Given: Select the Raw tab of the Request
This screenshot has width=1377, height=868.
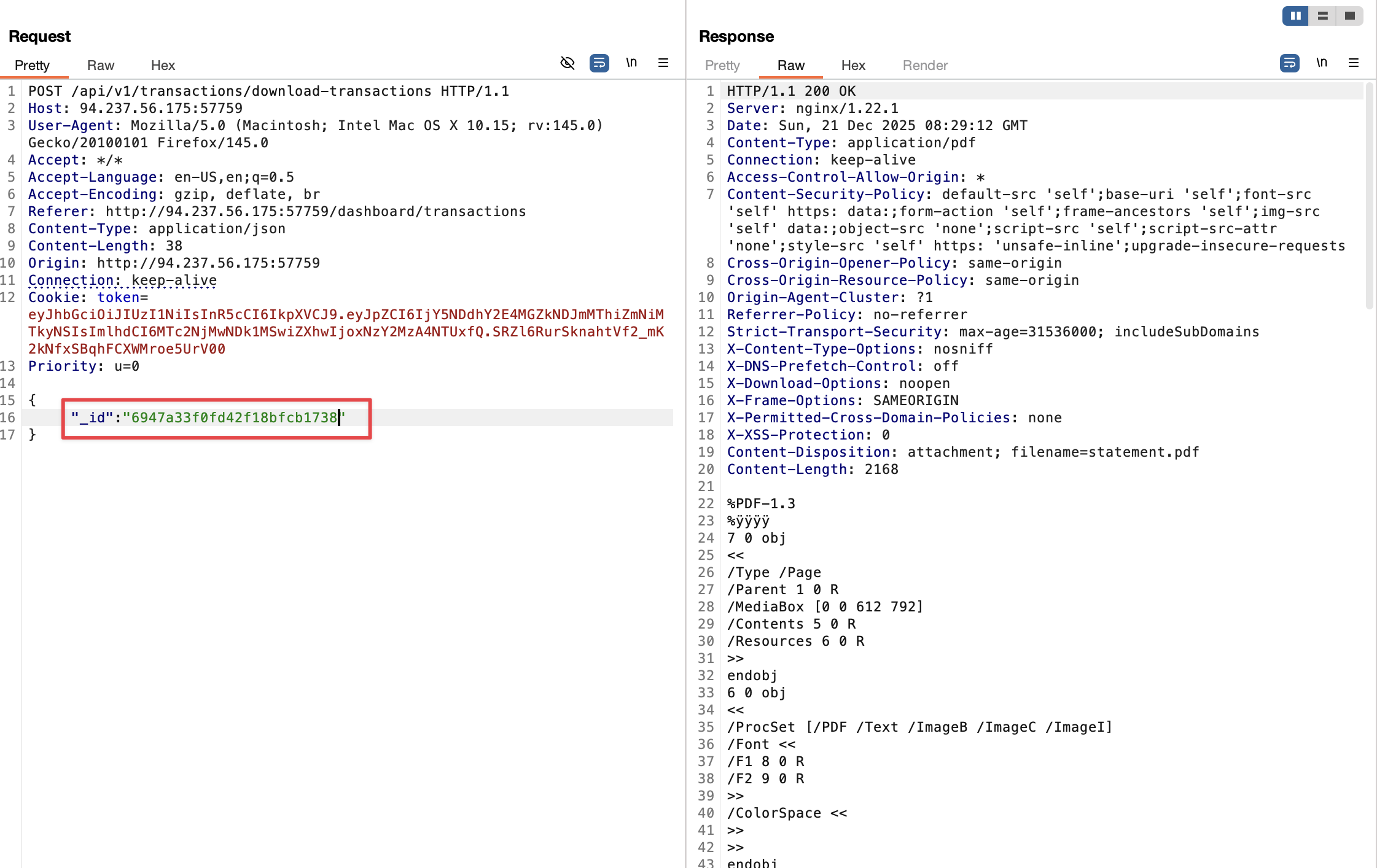Looking at the screenshot, I should point(100,65).
